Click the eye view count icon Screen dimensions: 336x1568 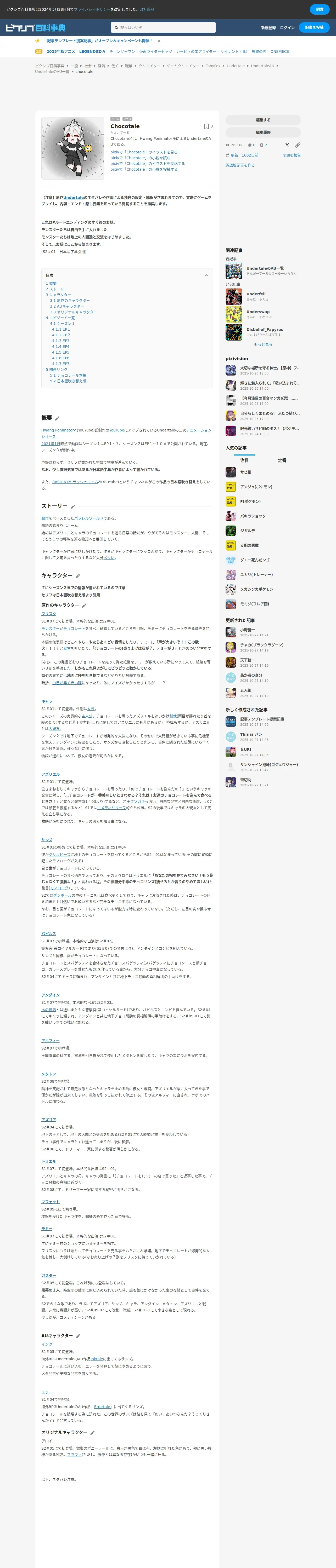click(227, 145)
